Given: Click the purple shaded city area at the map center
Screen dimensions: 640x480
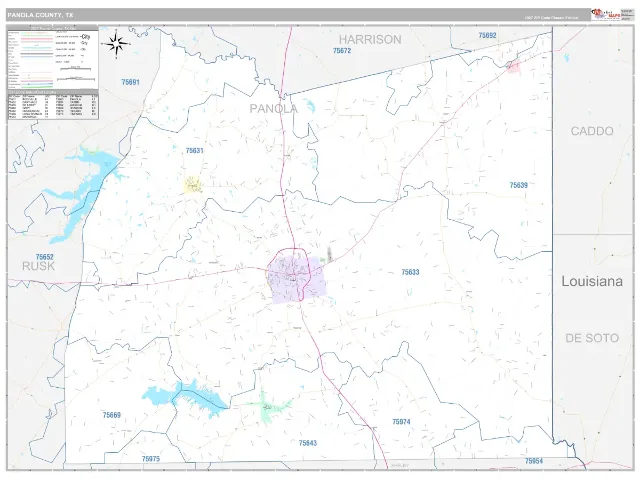Looking at the screenshot, I should click(x=296, y=279).
